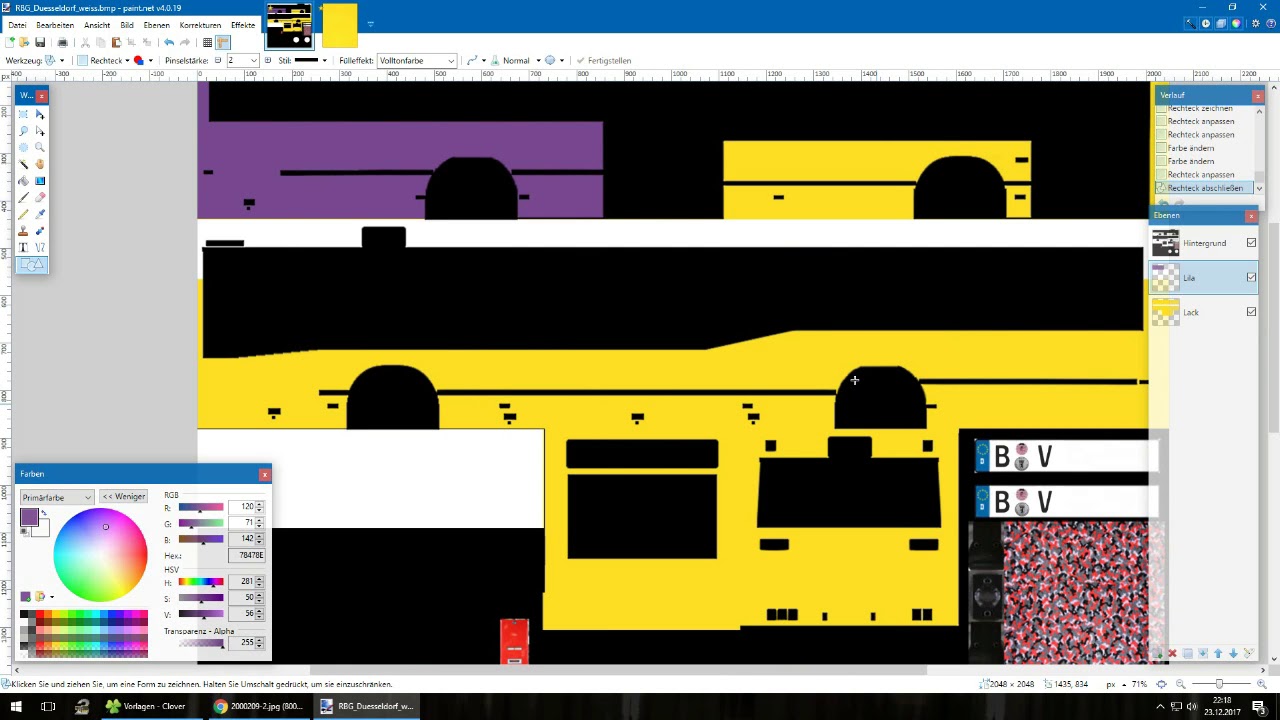The height and width of the screenshot is (720, 1280).
Task: Toggle visibility of Lack layer
Action: tap(1251, 312)
